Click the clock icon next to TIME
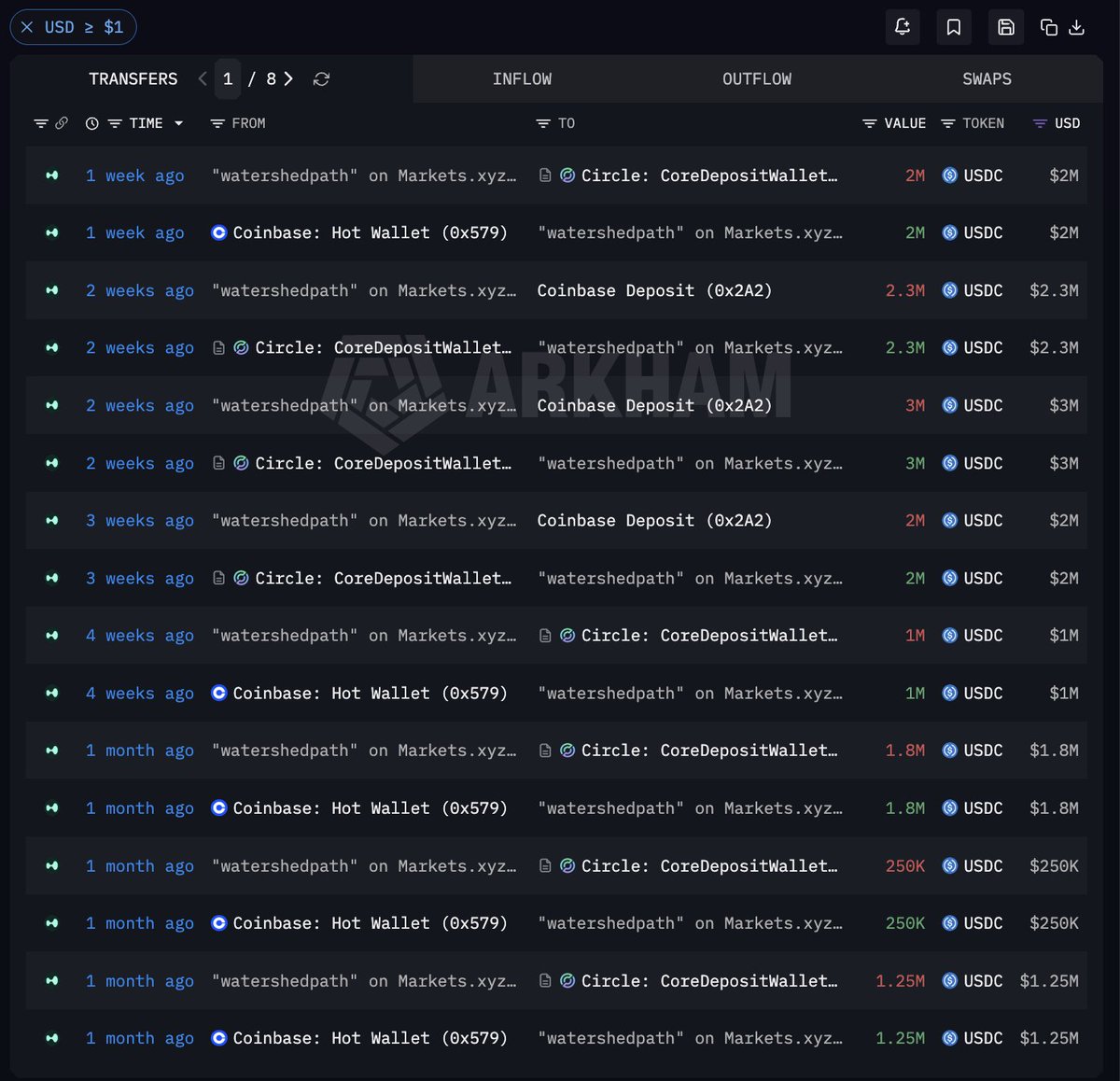 pyautogui.click(x=91, y=123)
